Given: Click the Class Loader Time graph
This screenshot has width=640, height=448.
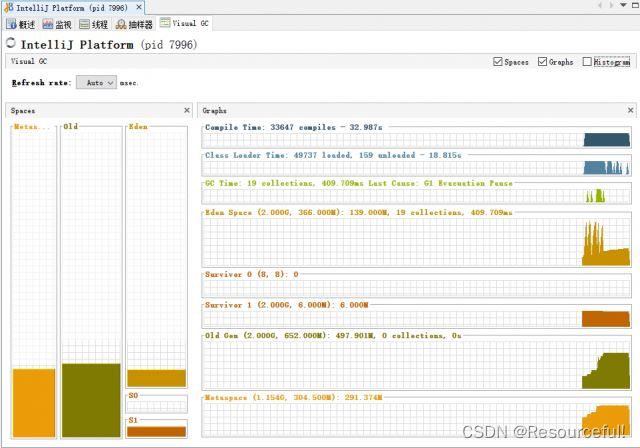Looking at the screenshot, I should (x=416, y=168).
